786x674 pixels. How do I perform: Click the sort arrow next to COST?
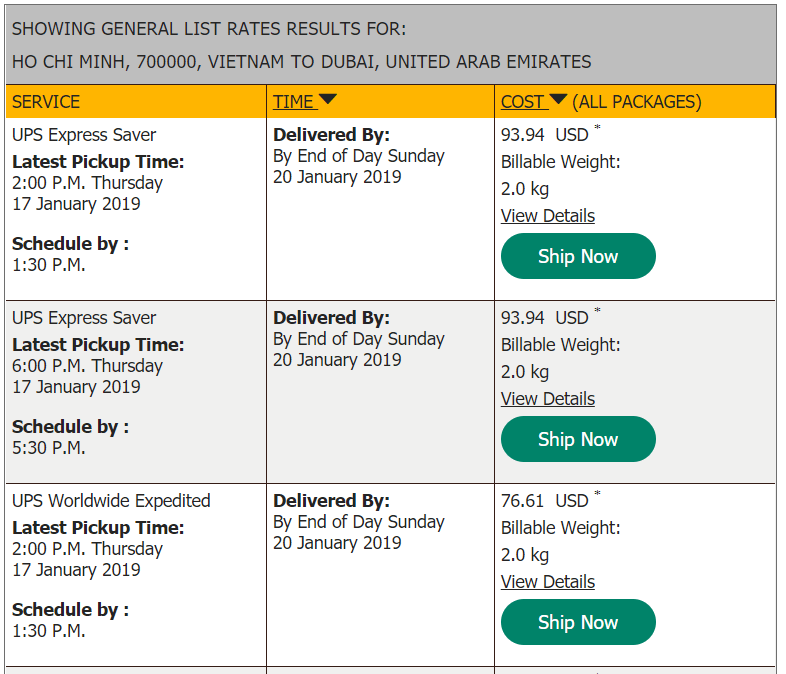tap(558, 99)
